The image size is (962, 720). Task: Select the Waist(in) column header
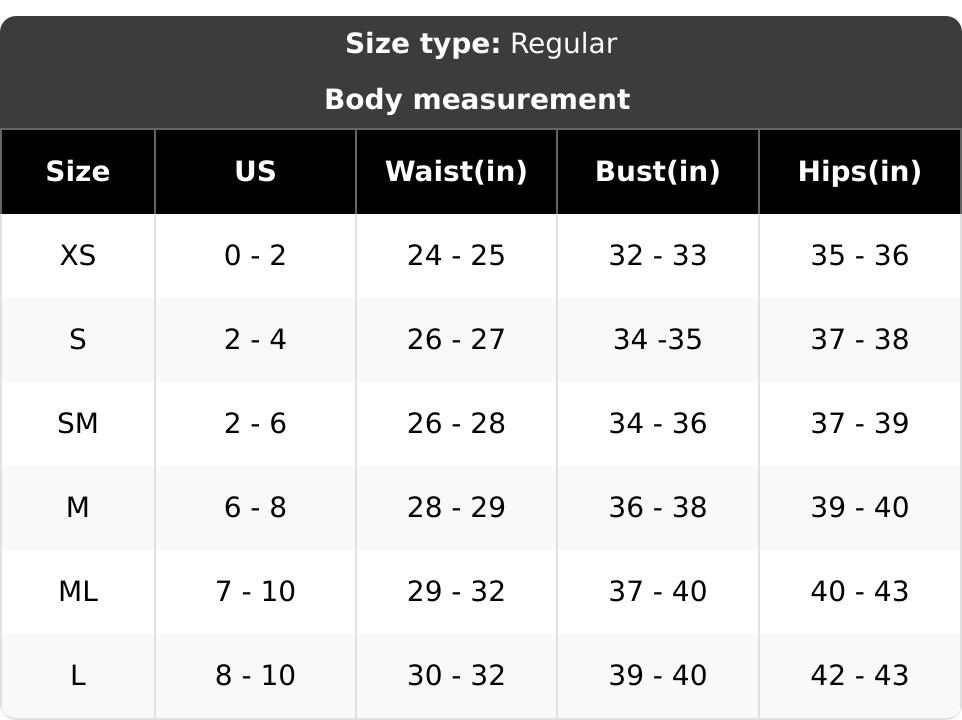(x=456, y=171)
